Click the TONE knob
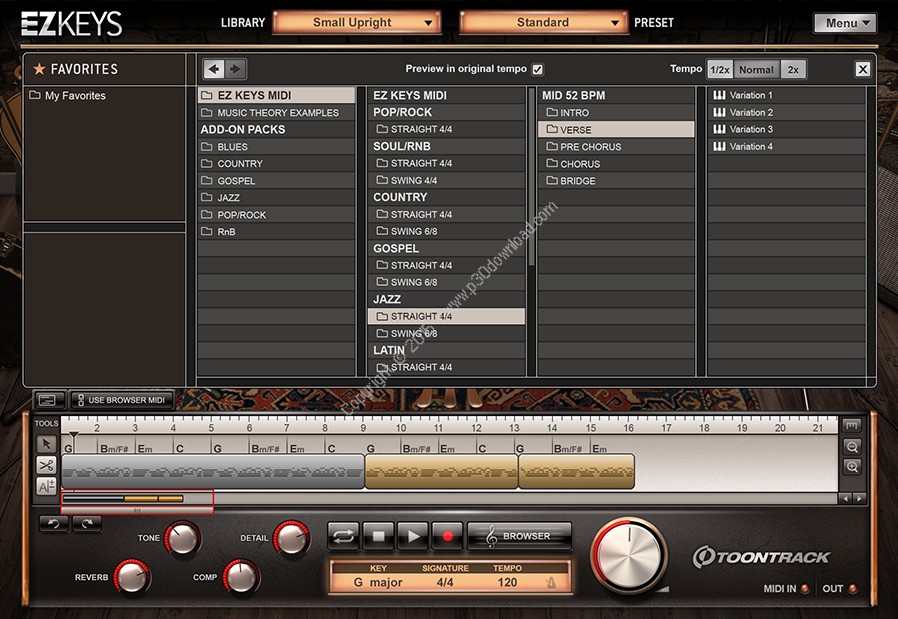Screen dimensions: 898x619 click(183, 539)
